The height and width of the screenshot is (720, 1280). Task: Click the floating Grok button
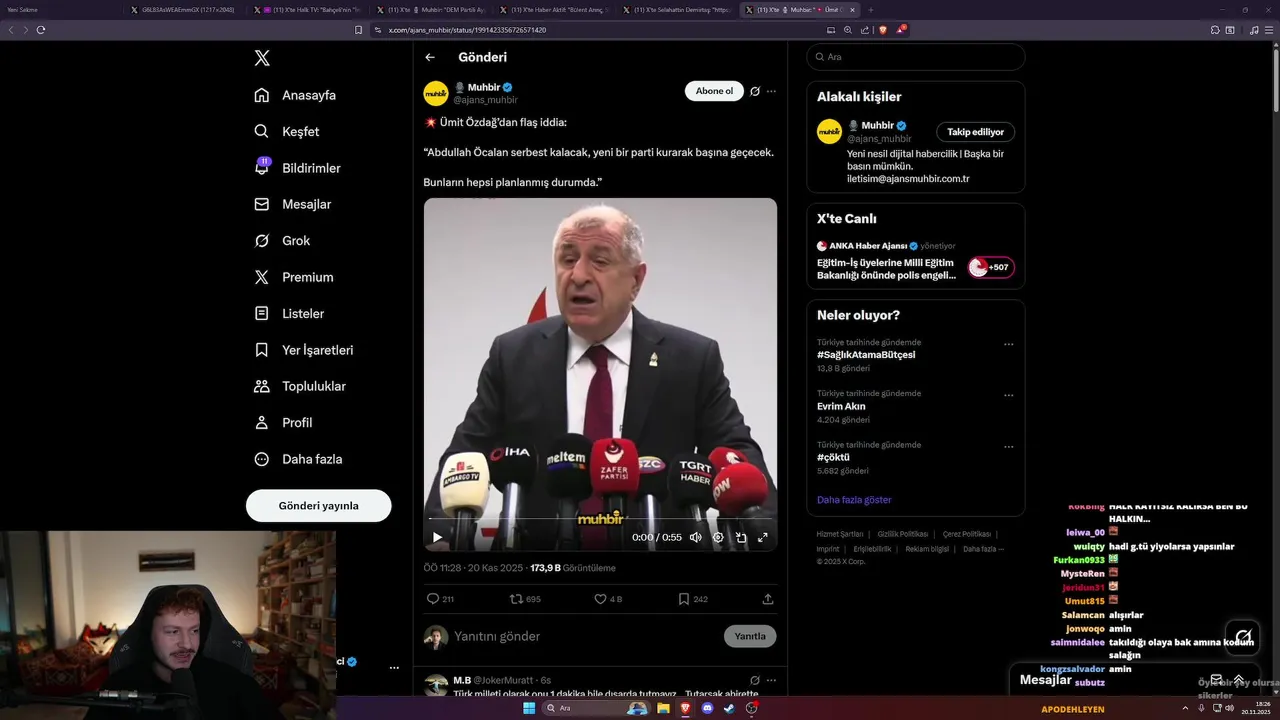pos(1243,636)
